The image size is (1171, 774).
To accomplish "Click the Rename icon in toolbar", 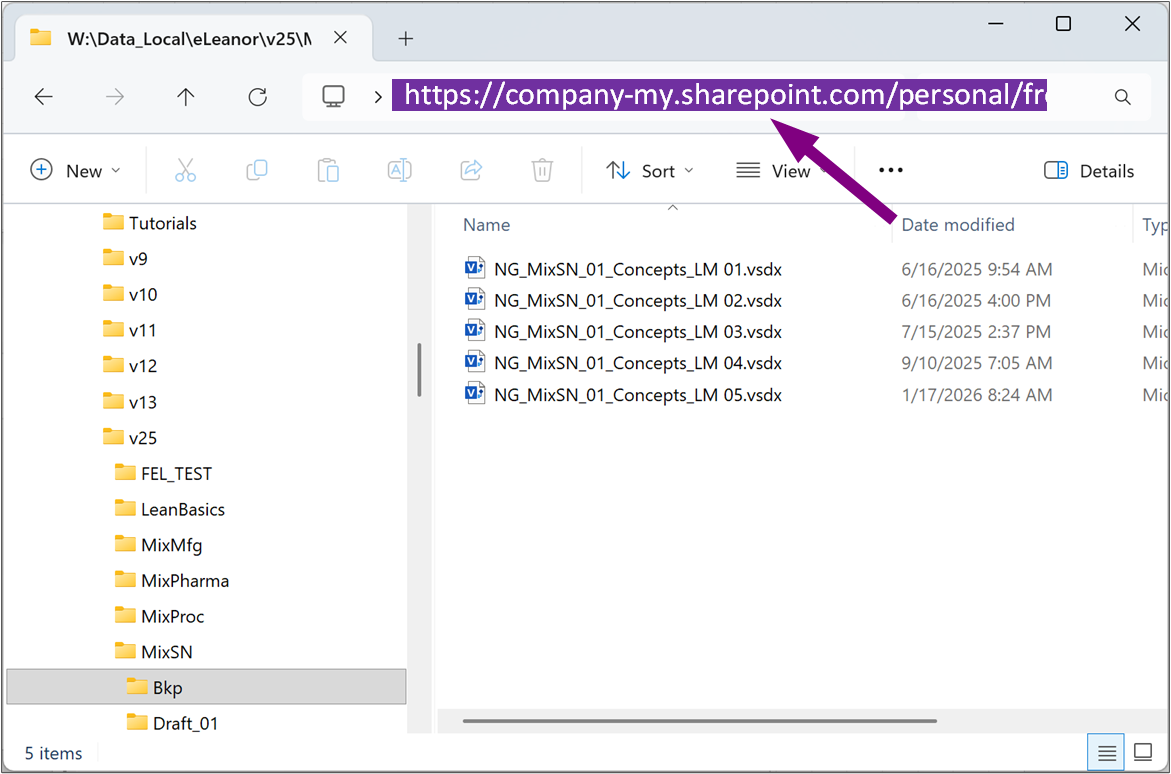I will point(399,171).
